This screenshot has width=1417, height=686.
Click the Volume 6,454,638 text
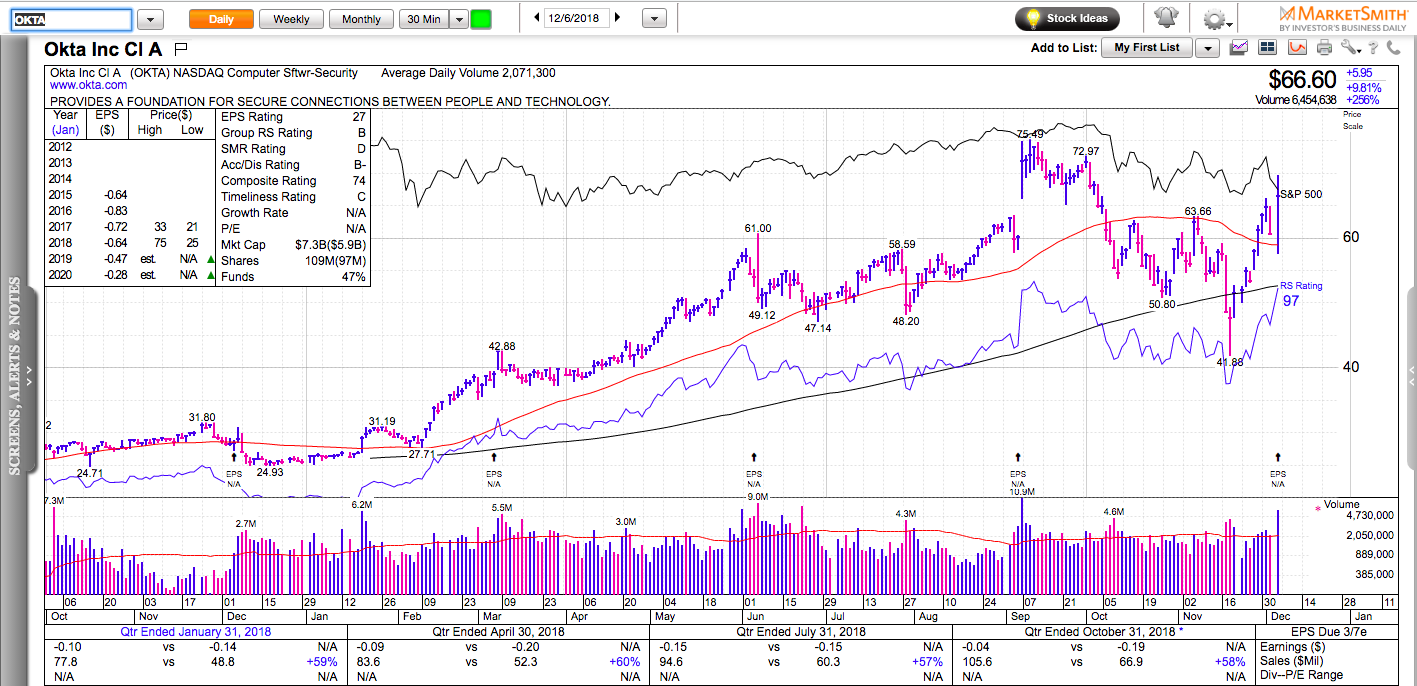(1296, 100)
